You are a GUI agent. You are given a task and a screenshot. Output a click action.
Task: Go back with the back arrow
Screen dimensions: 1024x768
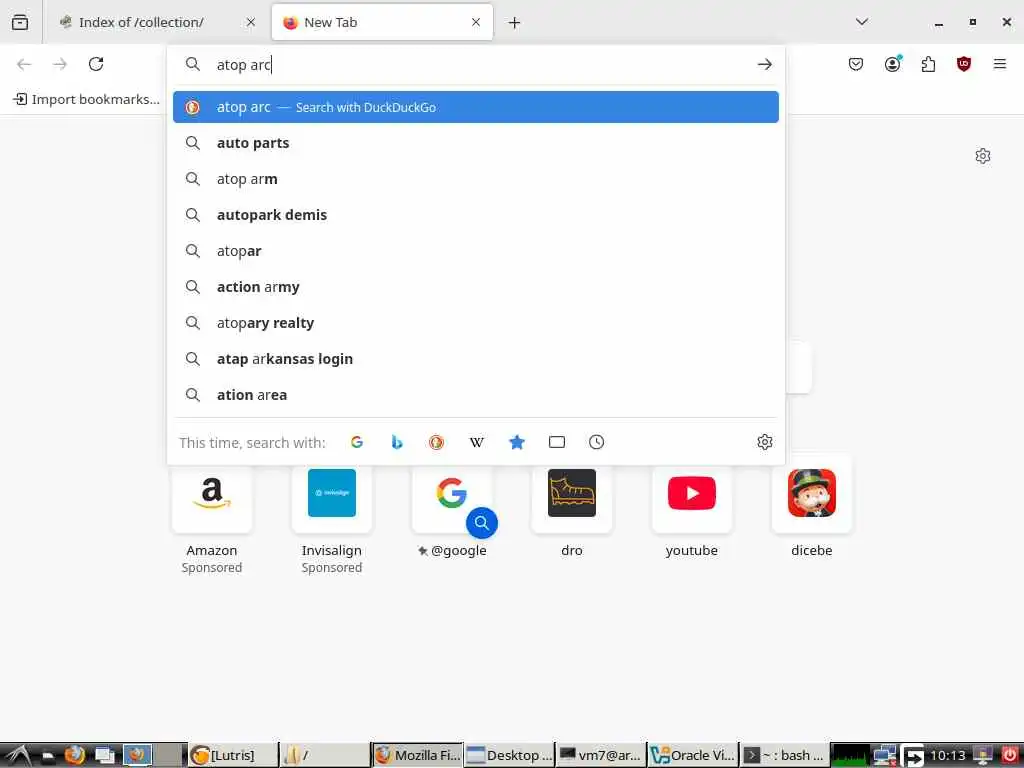tap(24, 64)
